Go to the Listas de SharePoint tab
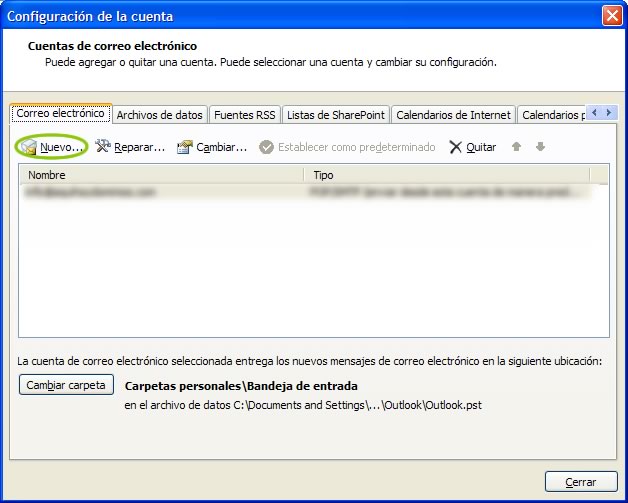This screenshot has width=628, height=503. coord(336,115)
